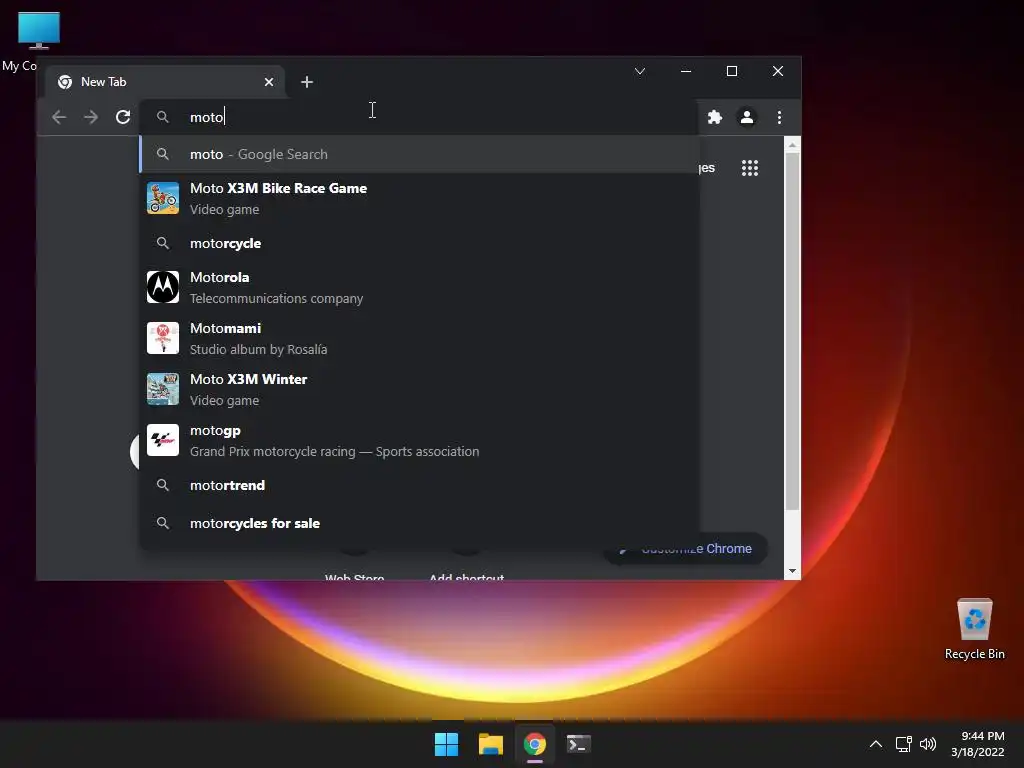
Task: Click the Moto X3M Bike Race thumbnail
Action: coord(163,198)
